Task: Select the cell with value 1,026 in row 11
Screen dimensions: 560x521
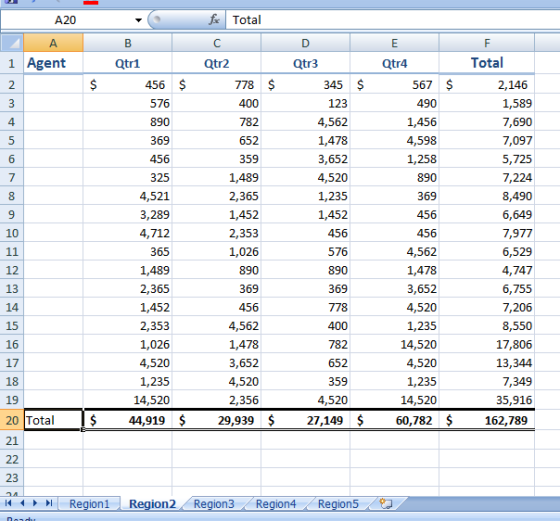Action: (216, 252)
